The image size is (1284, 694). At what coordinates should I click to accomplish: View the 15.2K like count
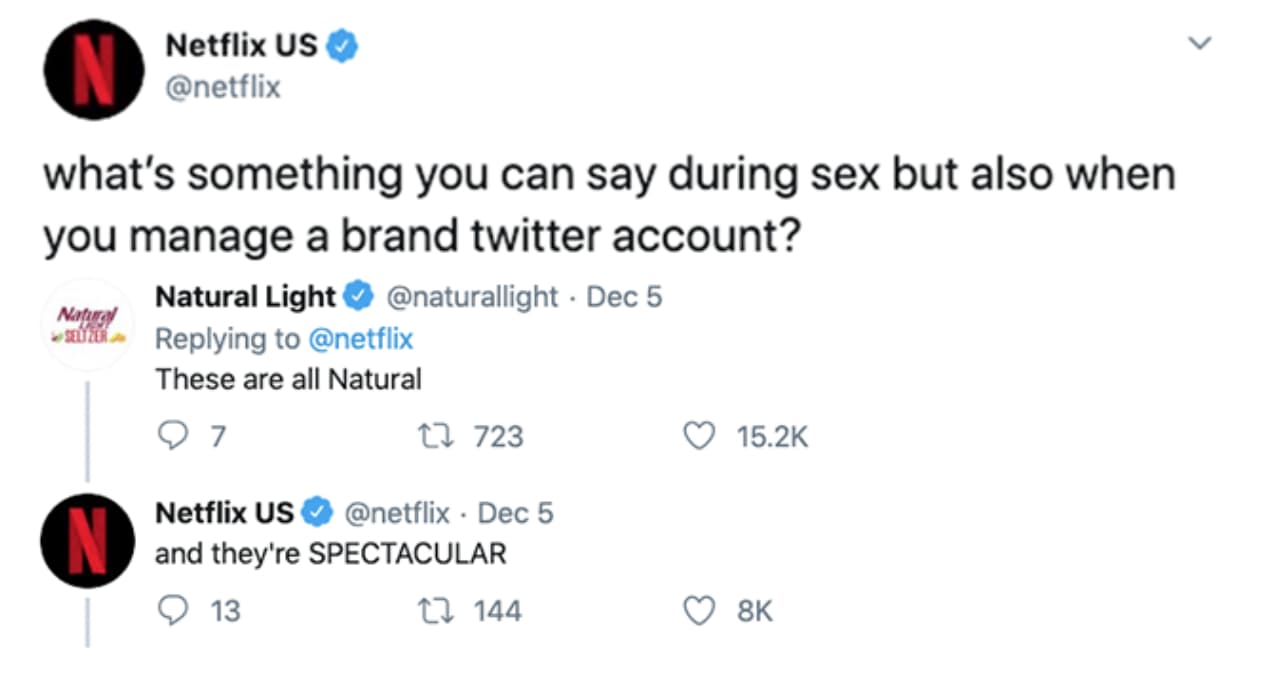(774, 436)
